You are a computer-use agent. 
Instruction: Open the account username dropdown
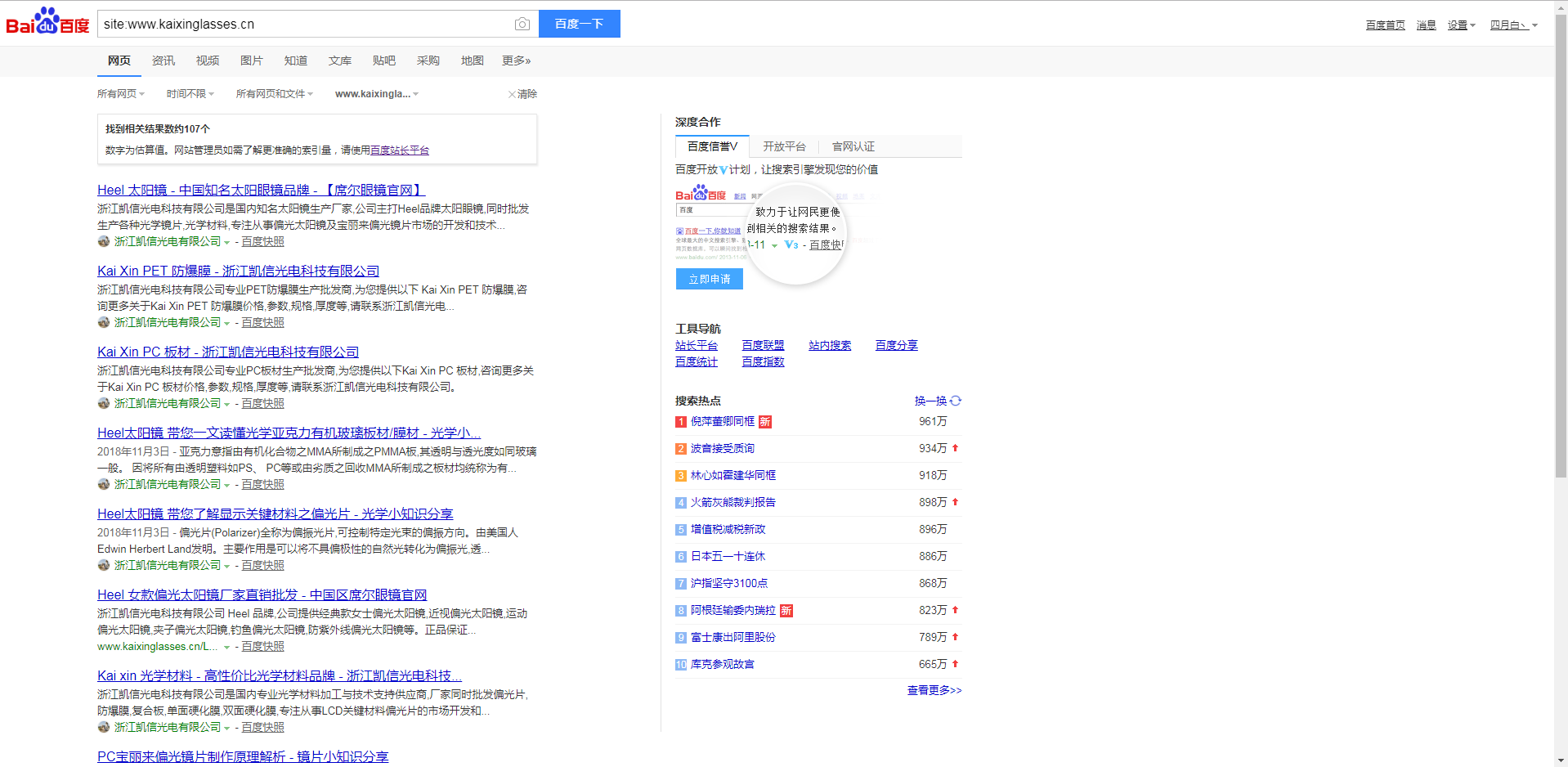click(1514, 25)
